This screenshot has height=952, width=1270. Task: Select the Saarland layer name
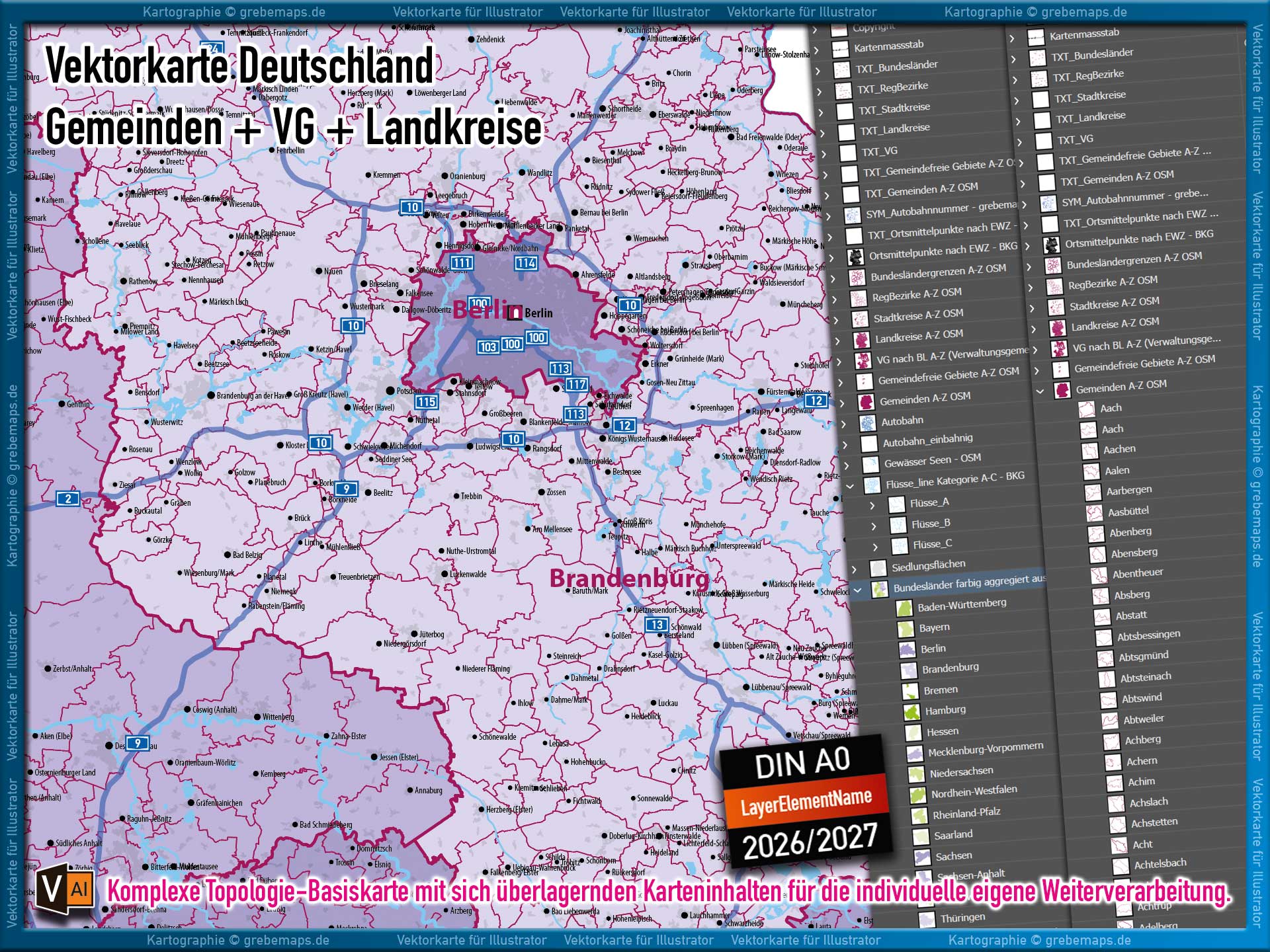(x=953, y=835)
